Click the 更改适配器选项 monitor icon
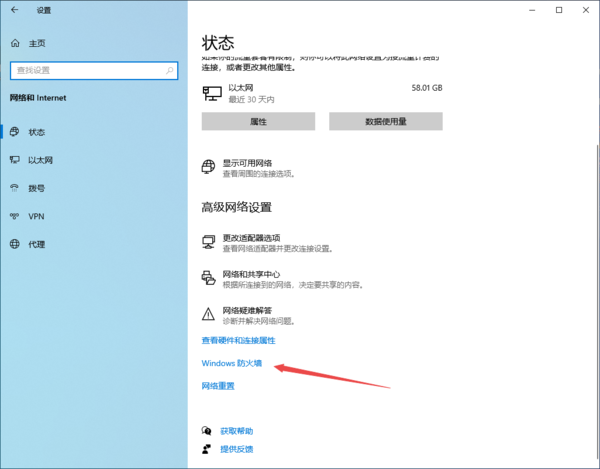600x469 pixels. (x=209, y=242)
